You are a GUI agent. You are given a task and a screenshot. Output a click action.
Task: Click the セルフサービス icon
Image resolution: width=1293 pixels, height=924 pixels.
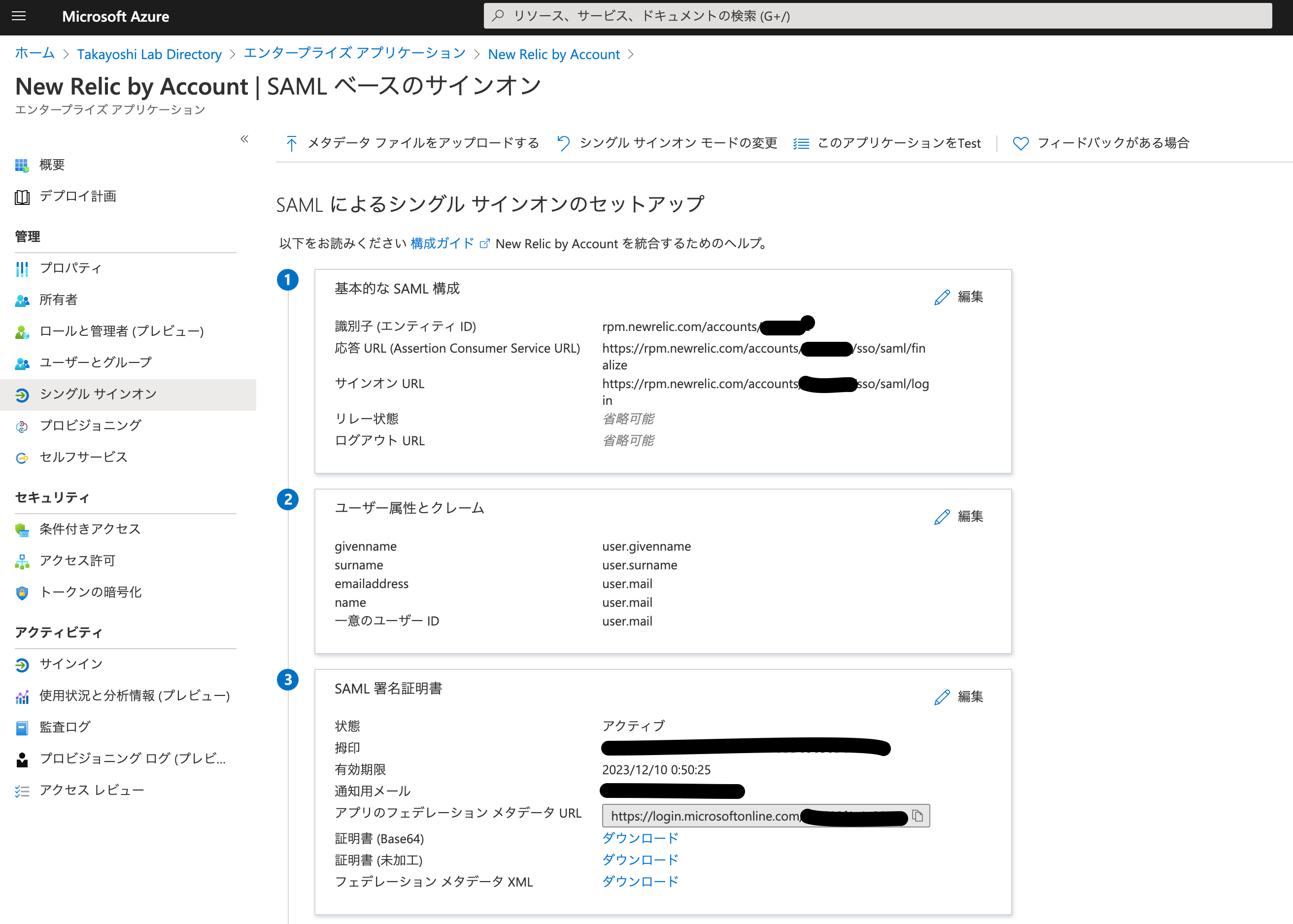[22, 458]
